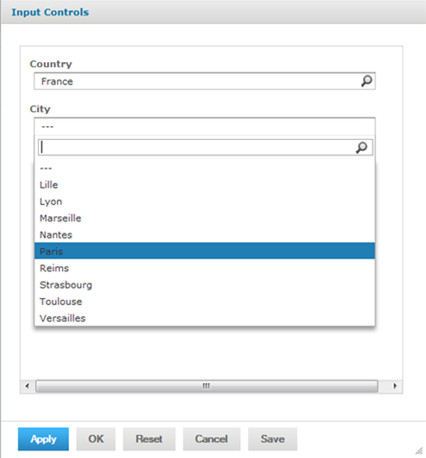Click the Save button
The image size is (426, 458).
(x=273, y=439)
